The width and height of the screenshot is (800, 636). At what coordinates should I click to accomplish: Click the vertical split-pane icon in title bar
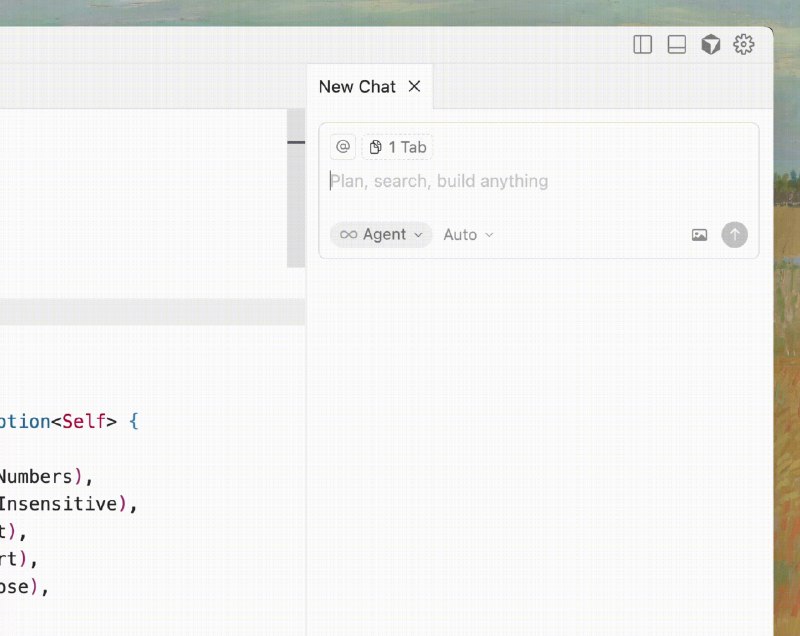[x=642, y=44]
